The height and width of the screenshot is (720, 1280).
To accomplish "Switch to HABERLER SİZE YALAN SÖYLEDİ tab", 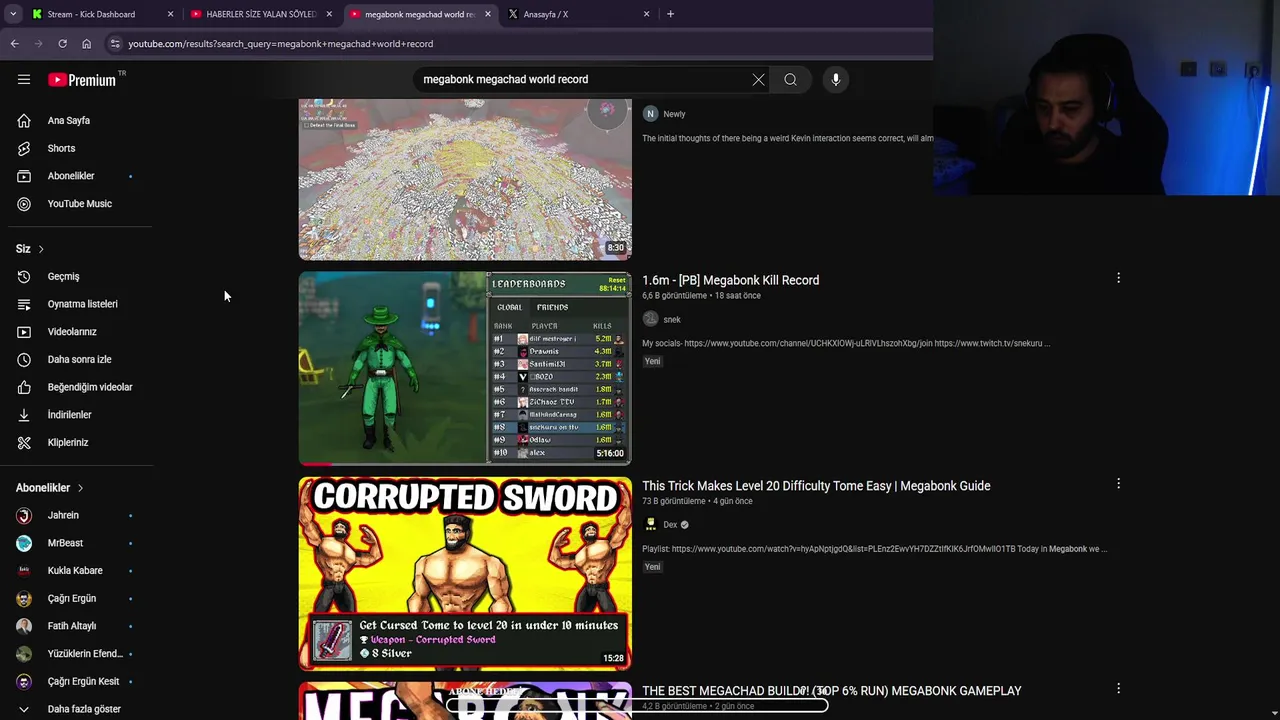I will (261, 14).
